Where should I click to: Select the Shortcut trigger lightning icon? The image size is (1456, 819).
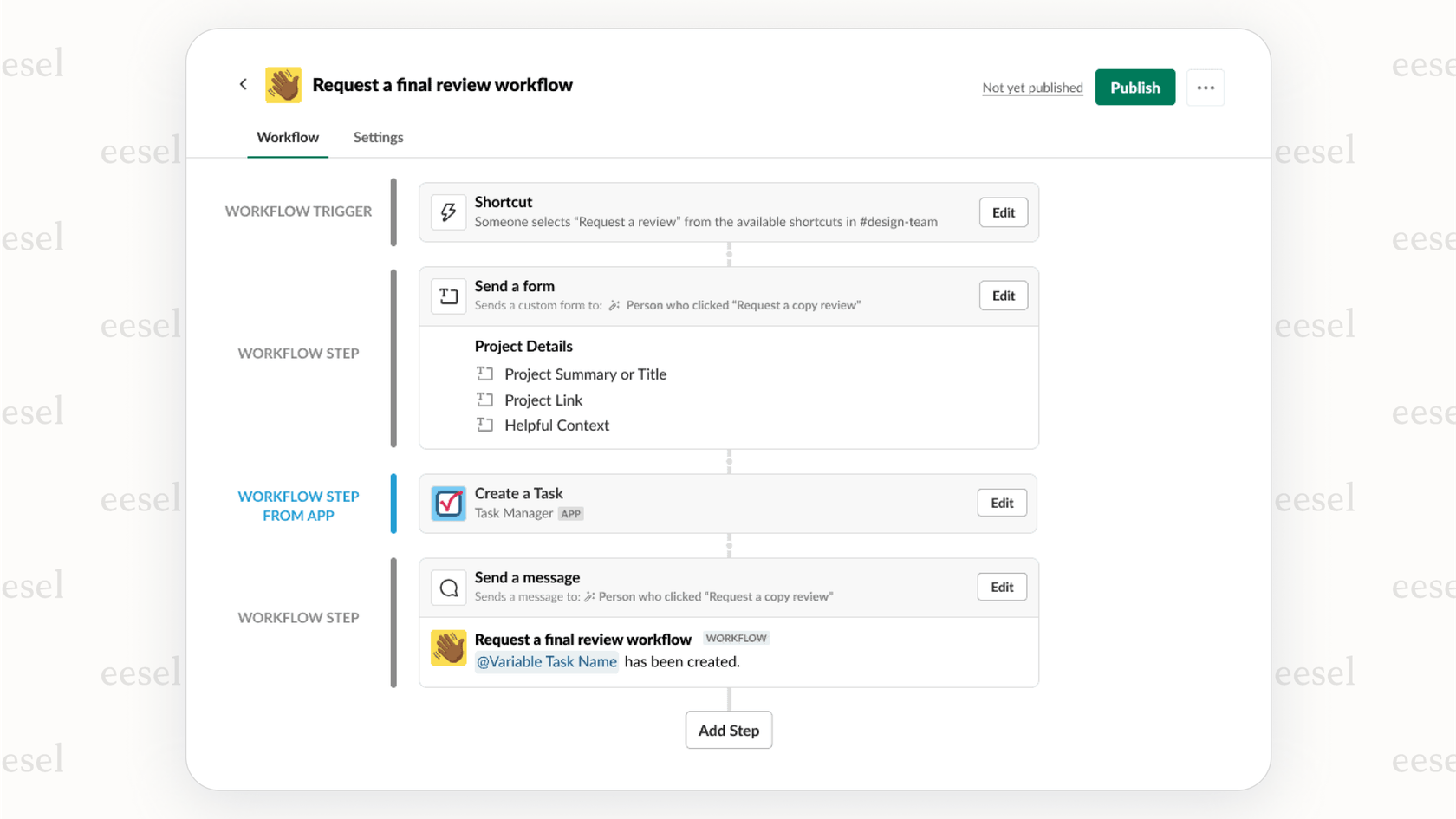[448, 211]
